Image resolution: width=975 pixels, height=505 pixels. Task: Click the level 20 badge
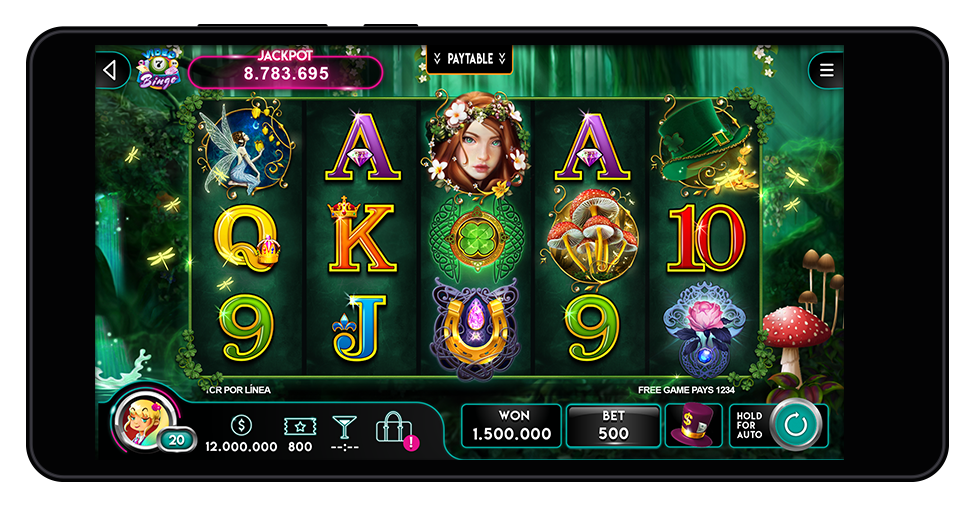(x=177, y=440)
